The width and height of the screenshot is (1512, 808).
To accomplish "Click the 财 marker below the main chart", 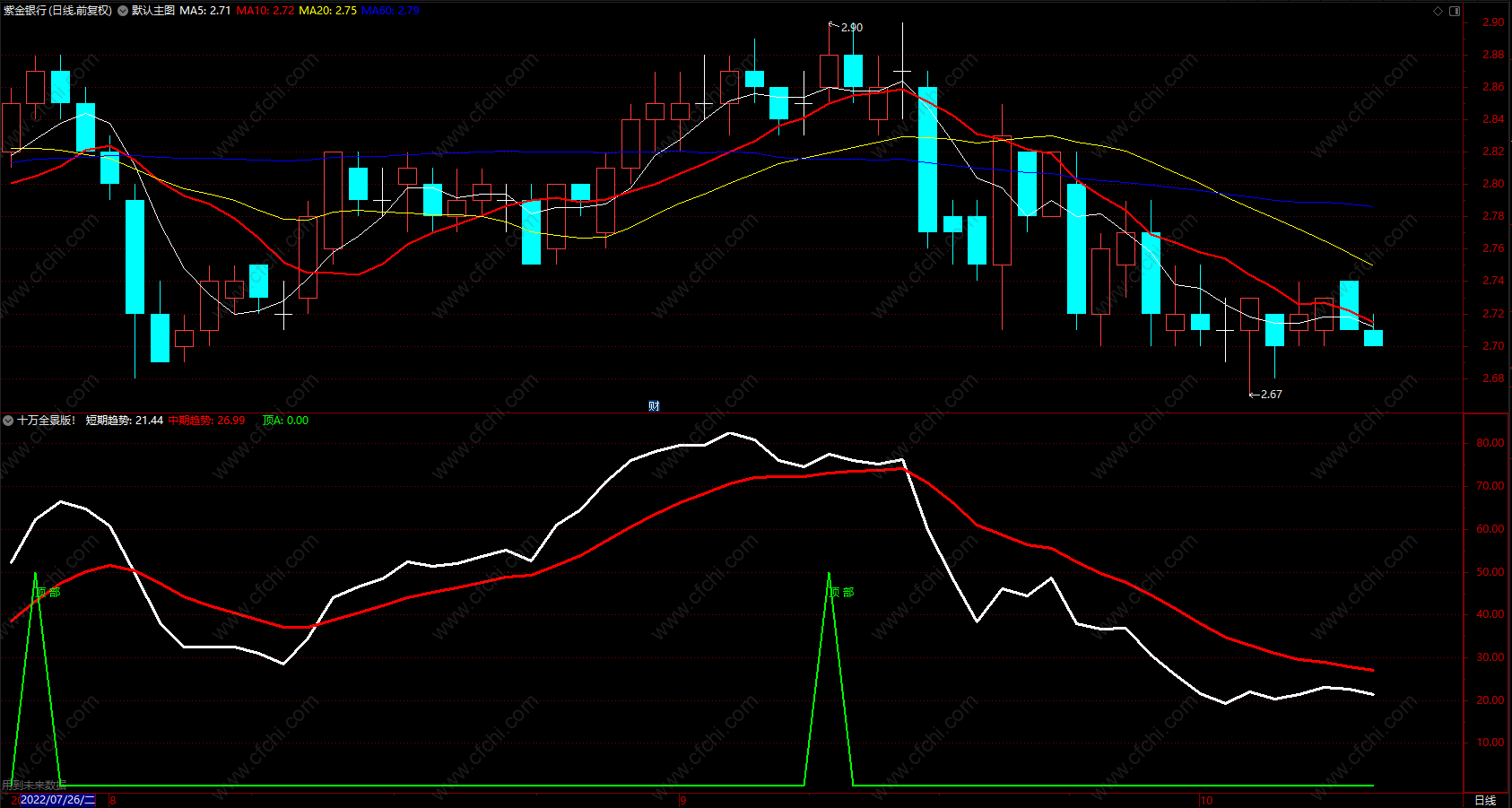I will pyautogui.click(x=654, y=406).
